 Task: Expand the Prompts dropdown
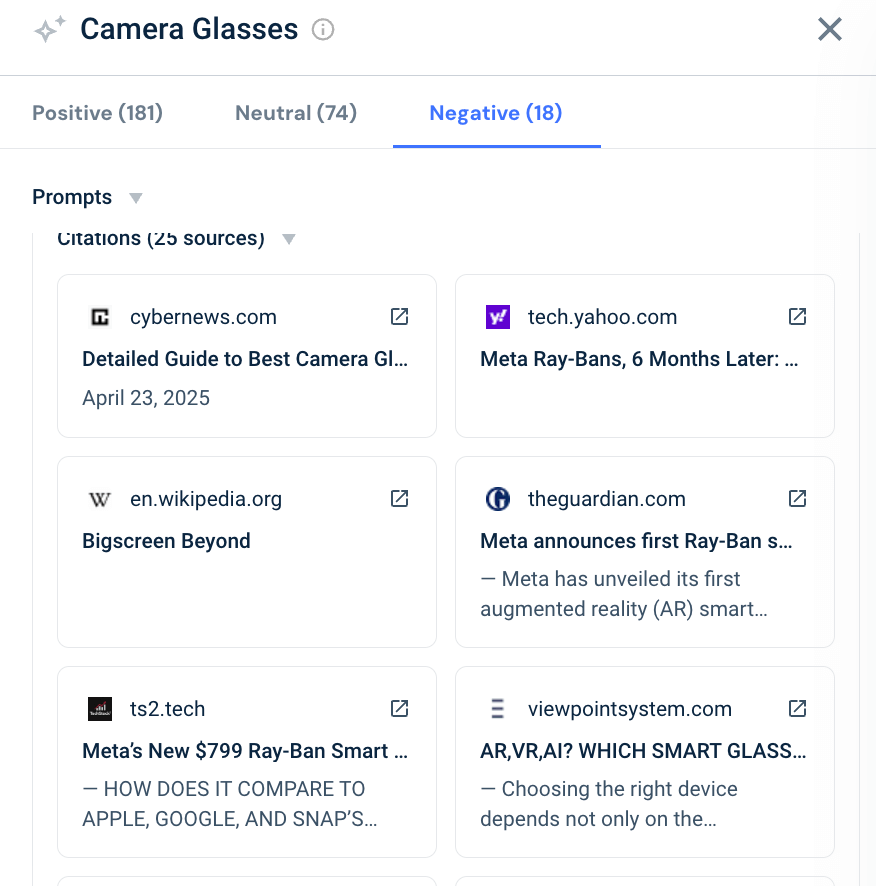[135, 197]
